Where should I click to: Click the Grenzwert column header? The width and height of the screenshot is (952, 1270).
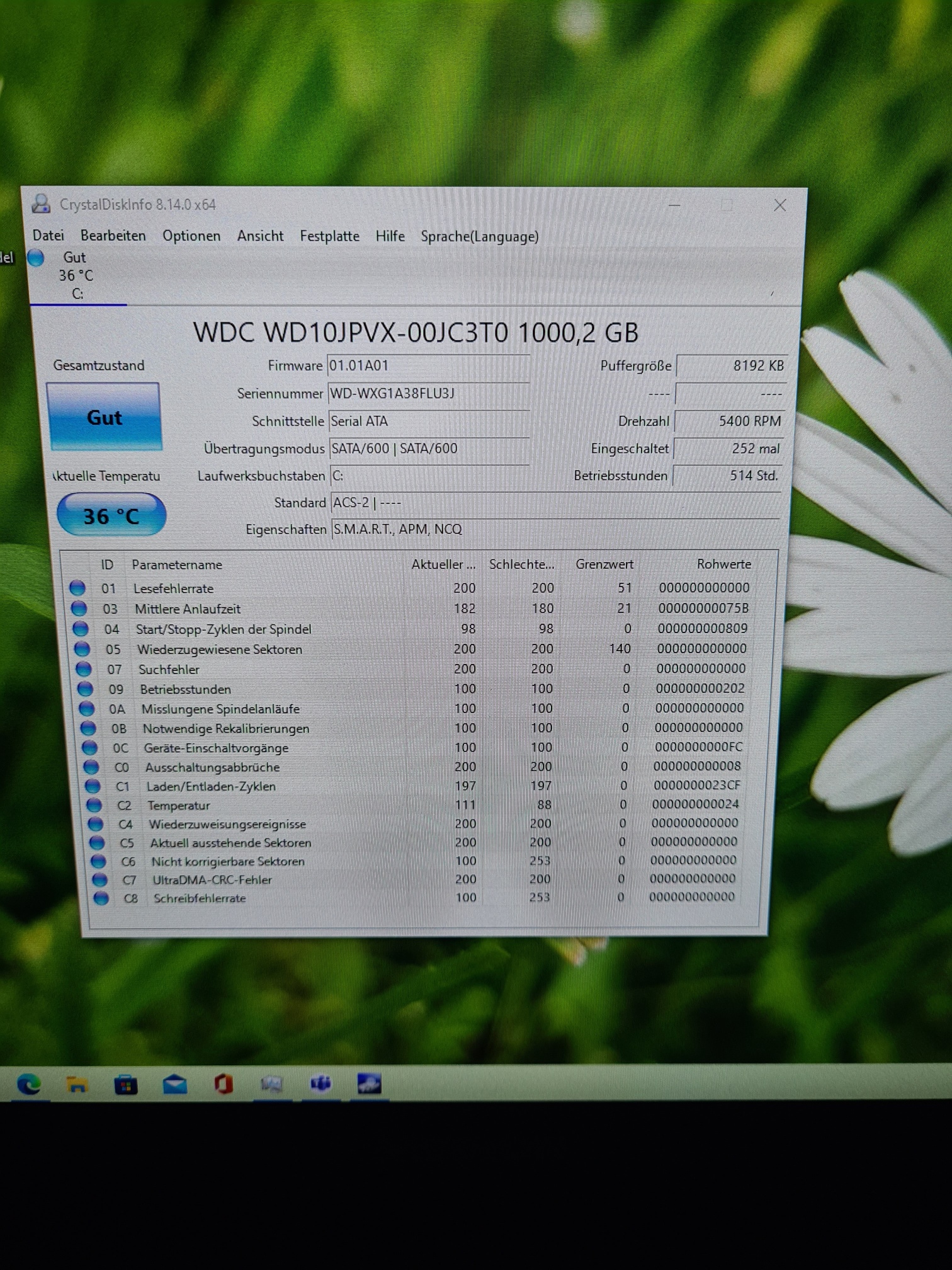click(x=604, y=564)
